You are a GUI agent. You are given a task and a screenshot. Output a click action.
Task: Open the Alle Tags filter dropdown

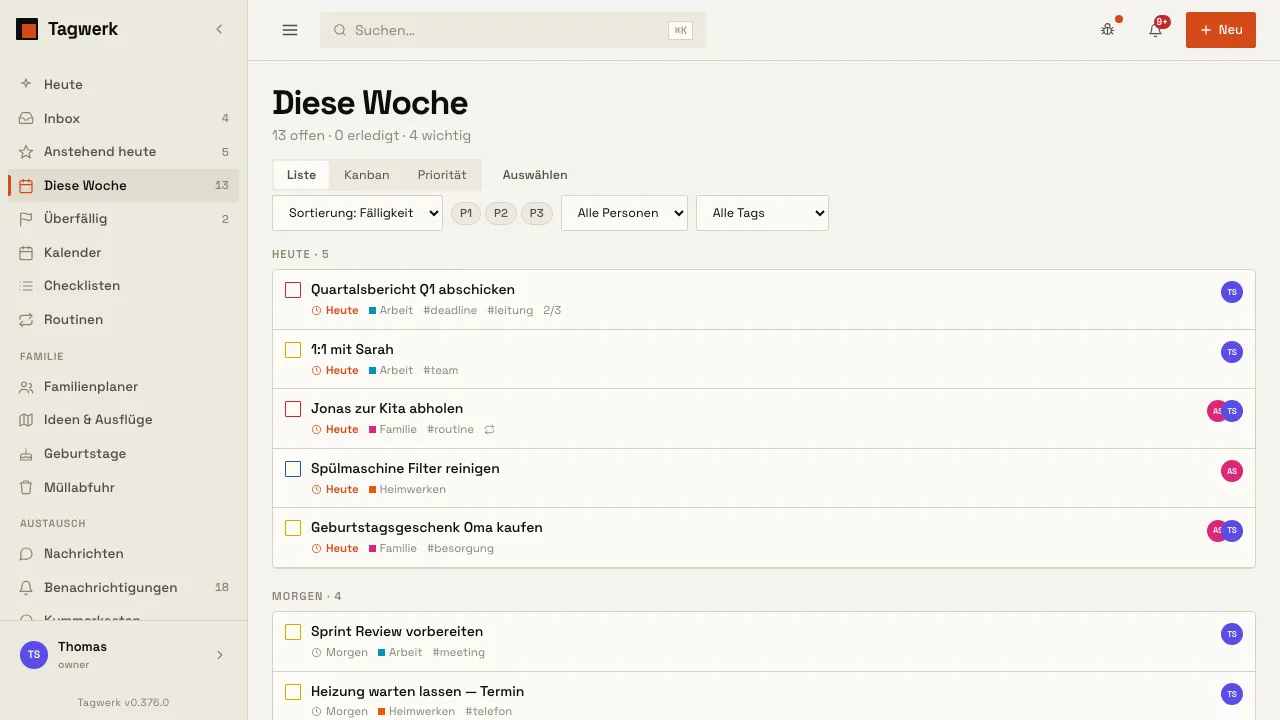(x=762, y=213)
